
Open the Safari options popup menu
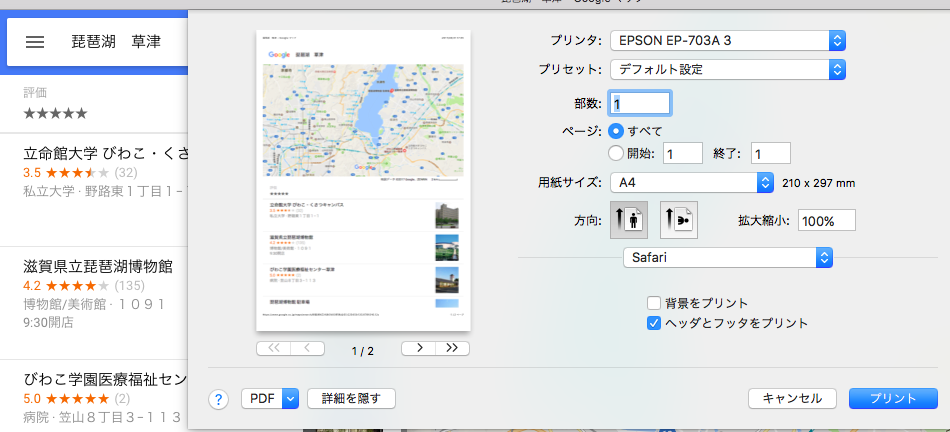coord(727,258)
